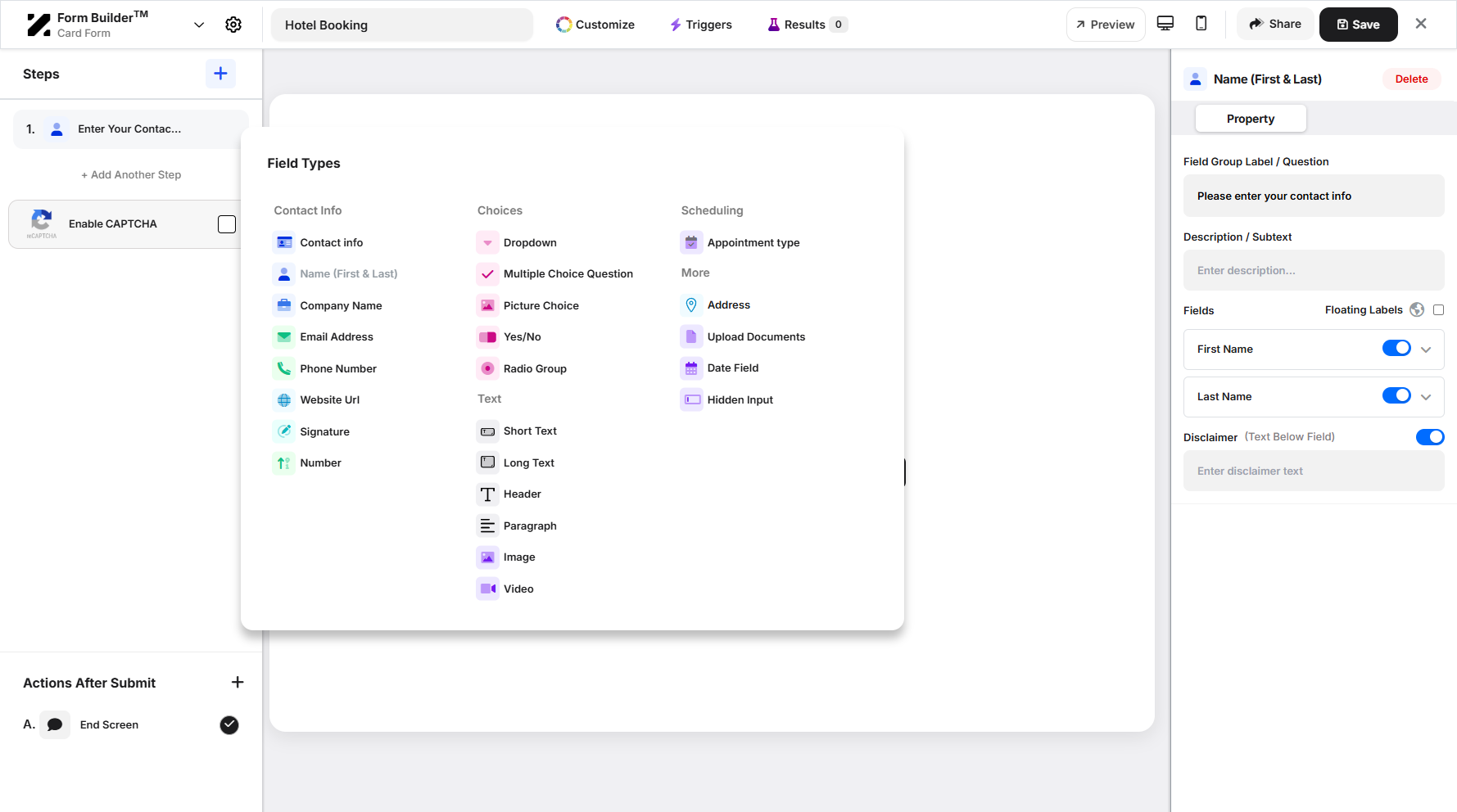Add an action after submit

[x=238, y=683]
